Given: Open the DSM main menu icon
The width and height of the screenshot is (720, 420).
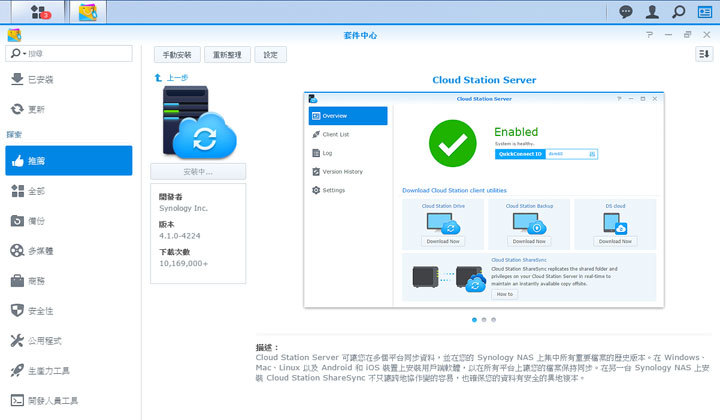Looking at the screenshot, I should pyautogui.click(x=39, y=12).
